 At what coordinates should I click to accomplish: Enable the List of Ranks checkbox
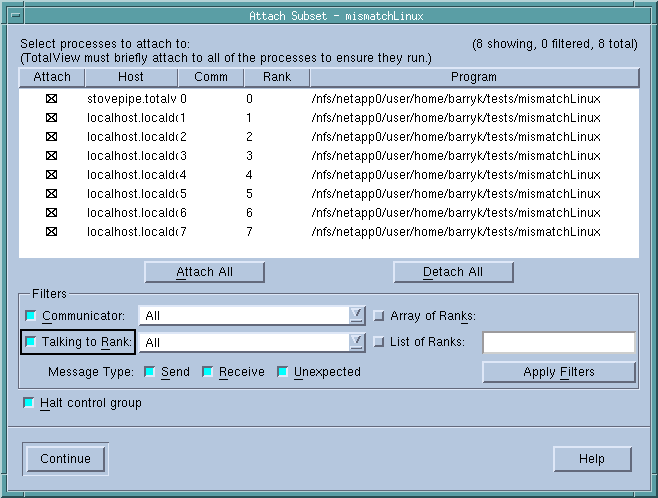[379, 343]
